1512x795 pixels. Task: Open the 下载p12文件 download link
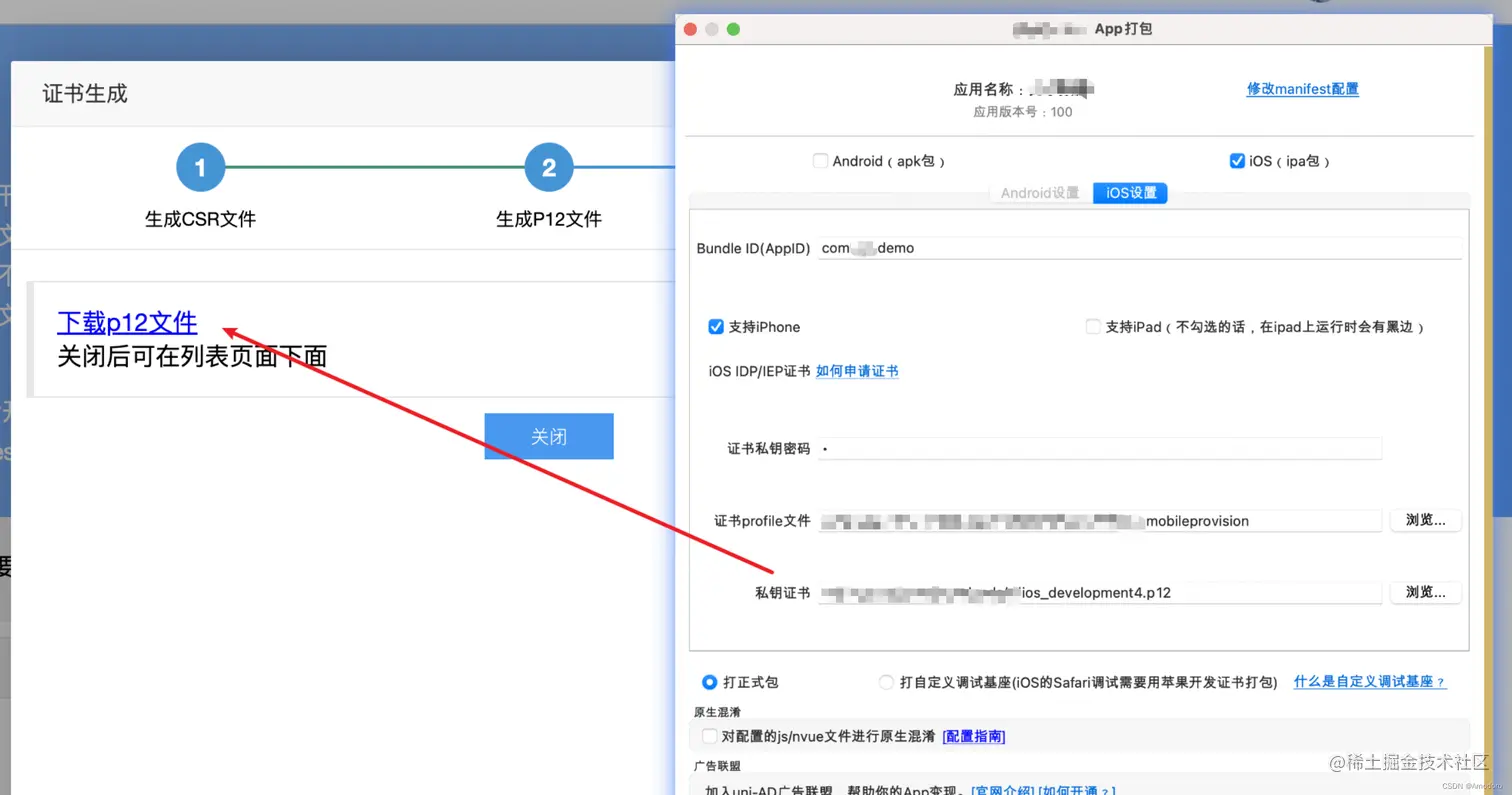(127, 322)
